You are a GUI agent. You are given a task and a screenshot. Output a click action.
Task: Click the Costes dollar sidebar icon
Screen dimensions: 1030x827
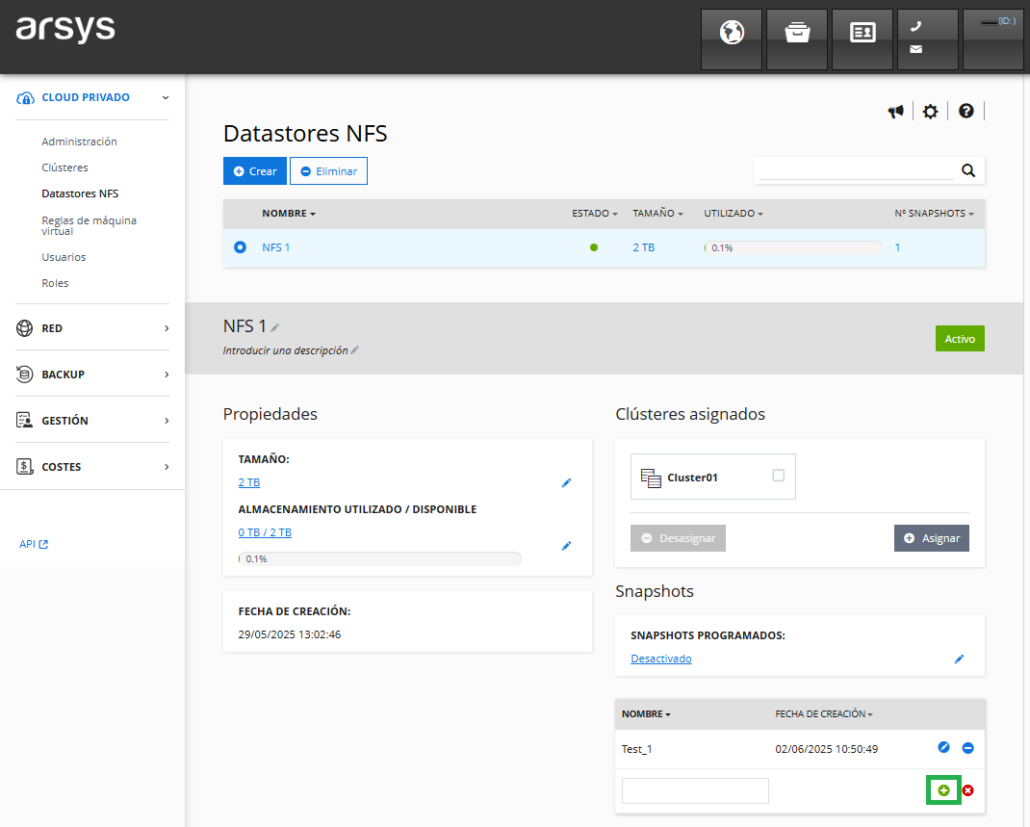[x=24, y=466]
